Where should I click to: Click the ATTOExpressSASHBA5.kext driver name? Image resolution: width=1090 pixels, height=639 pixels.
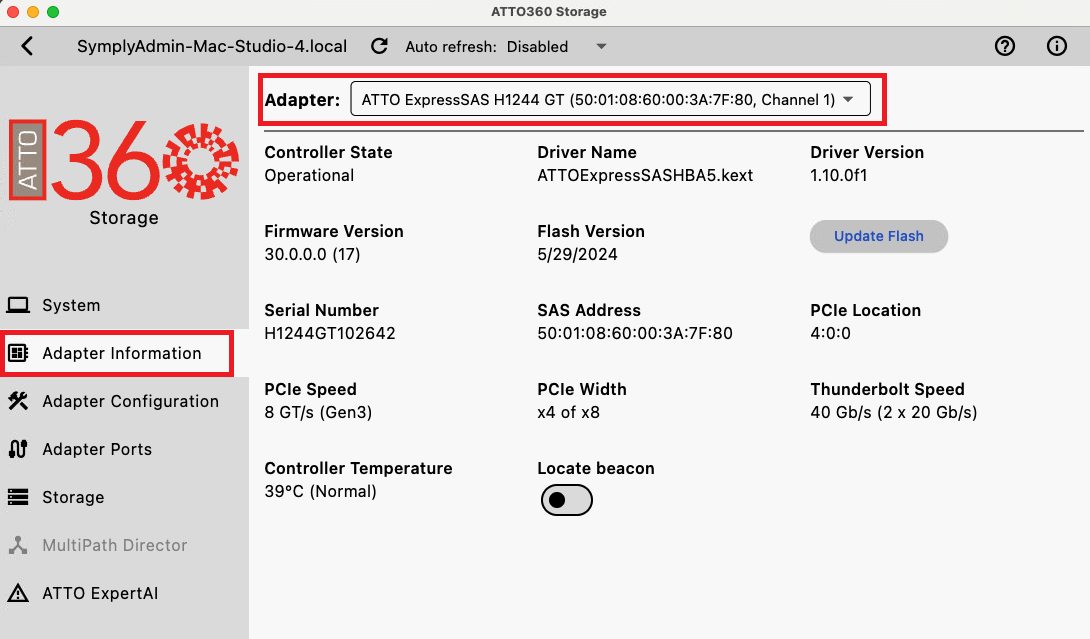click(x=645, y=175)
